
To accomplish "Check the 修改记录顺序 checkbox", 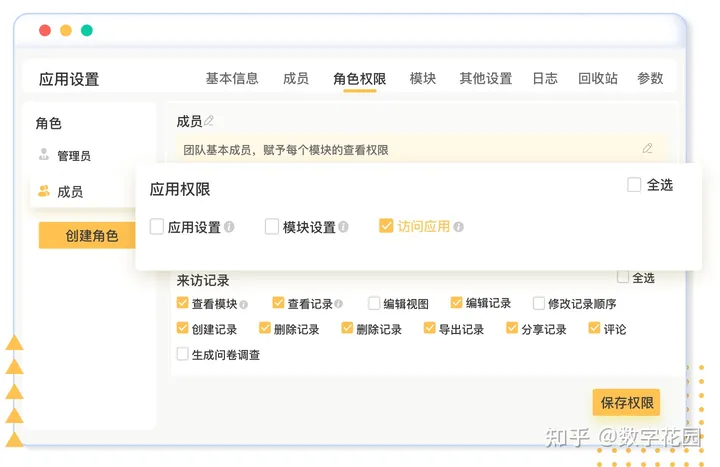I will tap(539, 303).
